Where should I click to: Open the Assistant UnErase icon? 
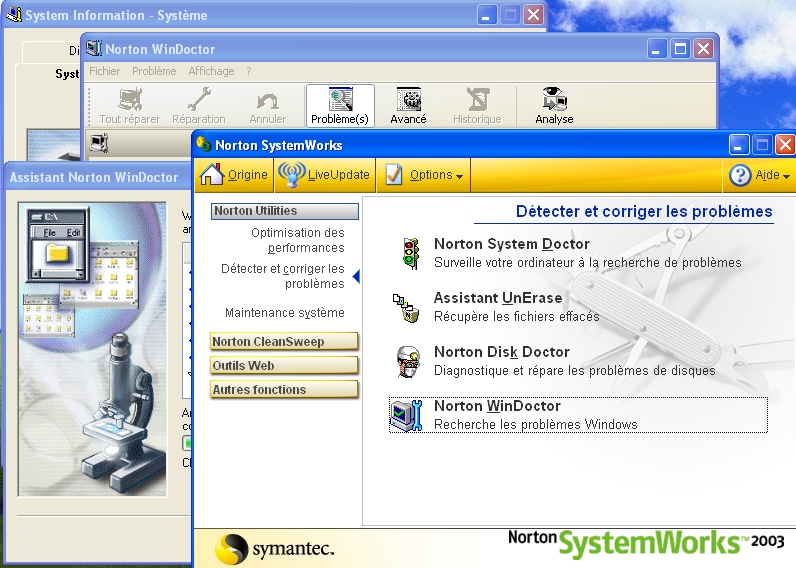coord(405,307)
